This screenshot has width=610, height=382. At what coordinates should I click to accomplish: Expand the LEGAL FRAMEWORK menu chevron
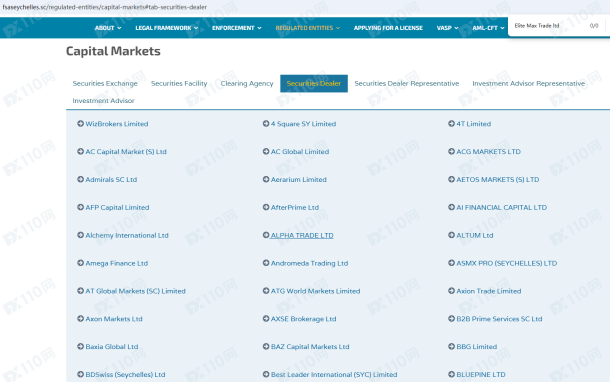pyautogui.click(x=196, y=28)
